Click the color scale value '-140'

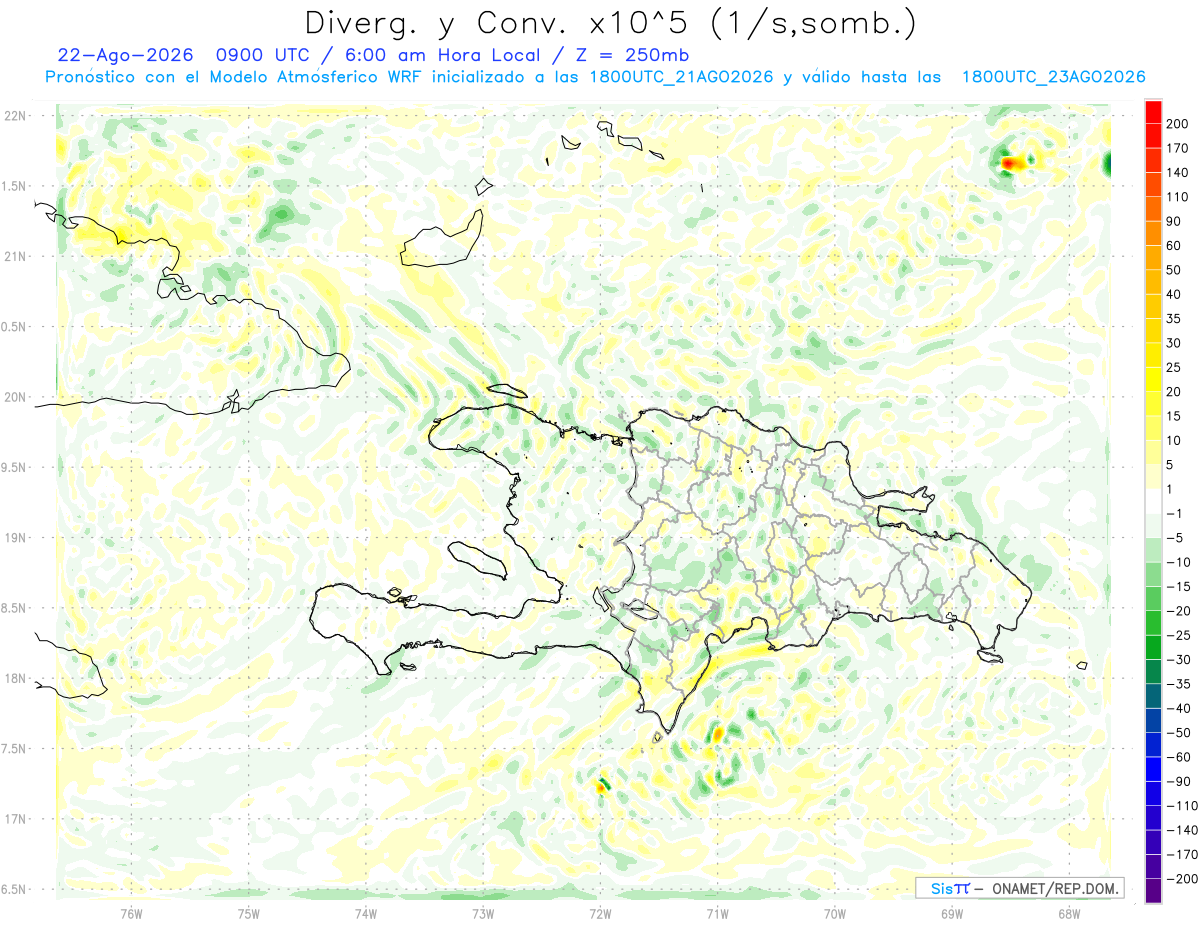pyautogui.click(x=1182, y=830)
